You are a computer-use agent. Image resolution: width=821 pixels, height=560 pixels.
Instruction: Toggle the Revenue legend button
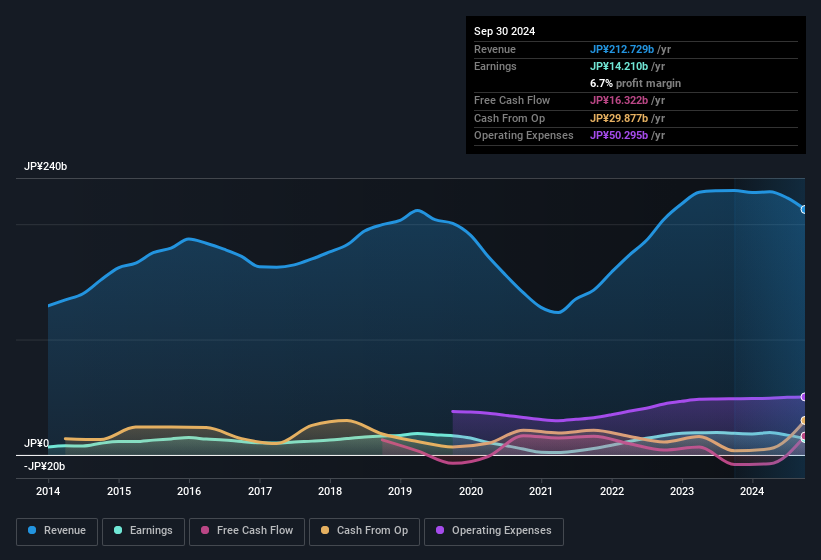click(57, 531)
